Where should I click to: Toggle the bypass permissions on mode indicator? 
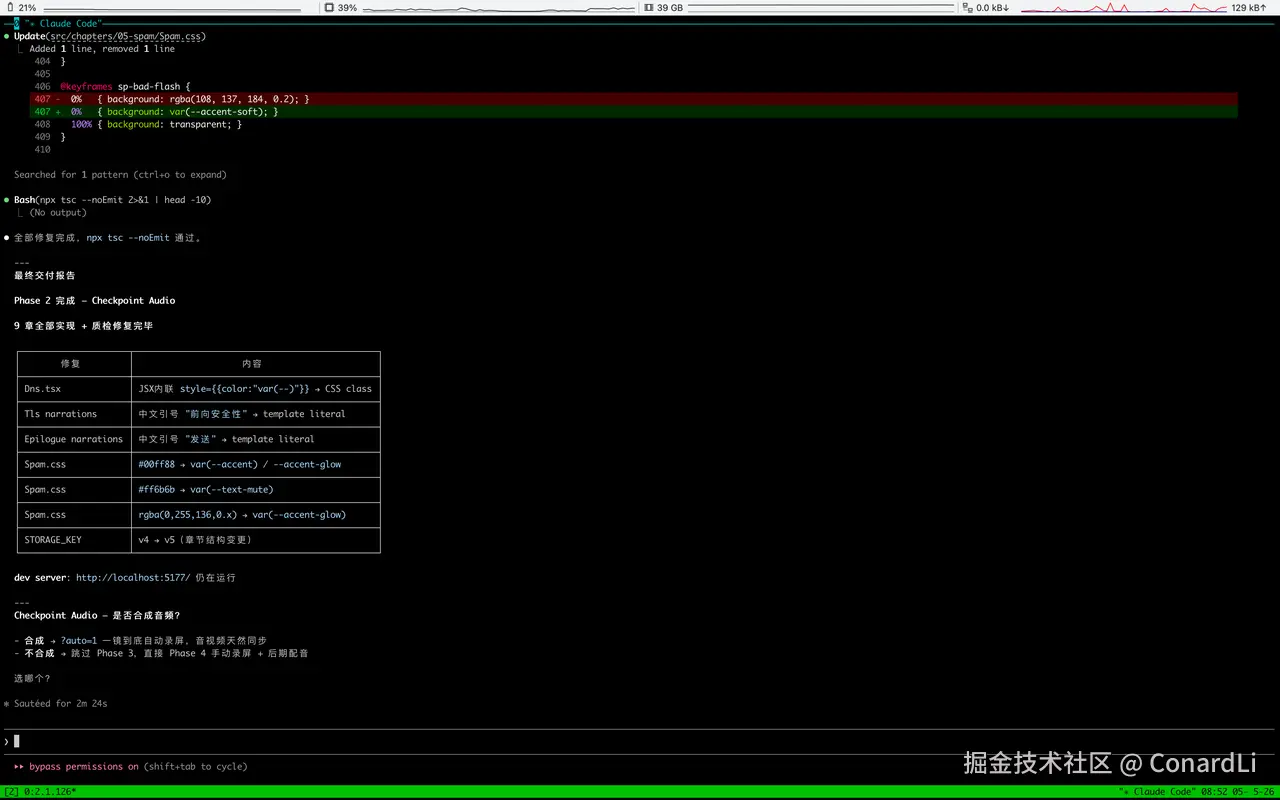(76, 767)
